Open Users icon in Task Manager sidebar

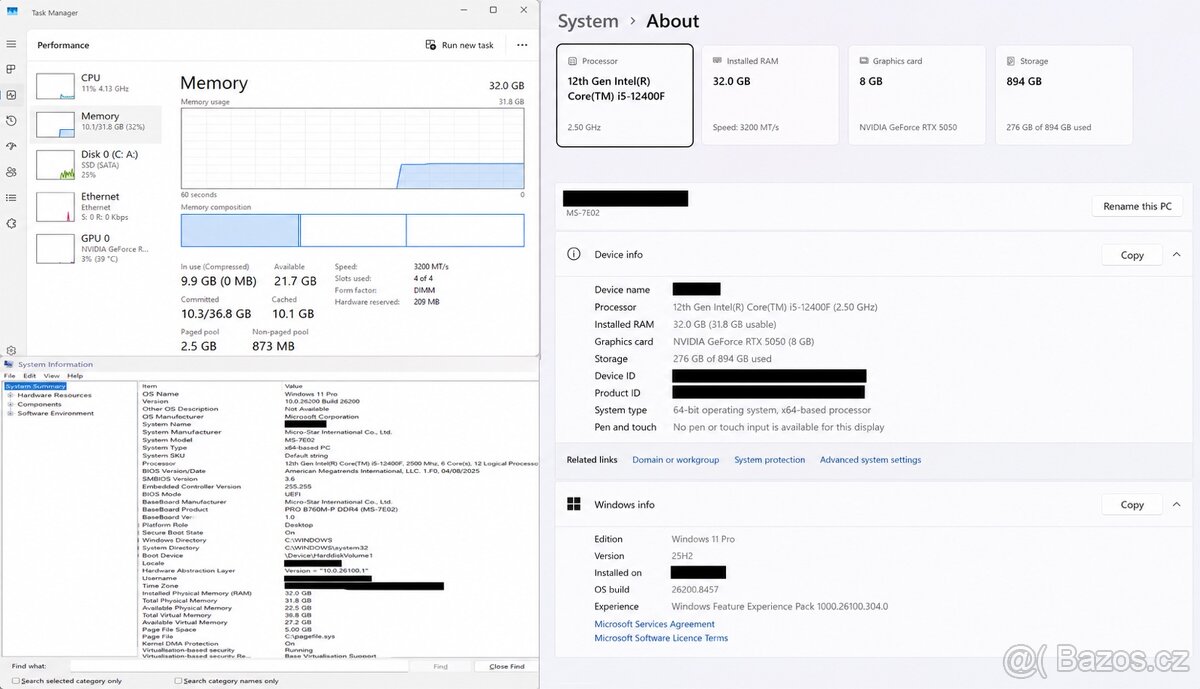point(11,172)
